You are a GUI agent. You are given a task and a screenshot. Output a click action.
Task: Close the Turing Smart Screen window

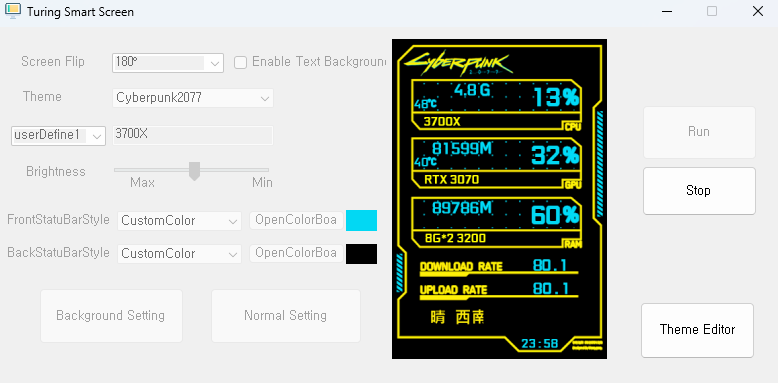tap(758, 11)
